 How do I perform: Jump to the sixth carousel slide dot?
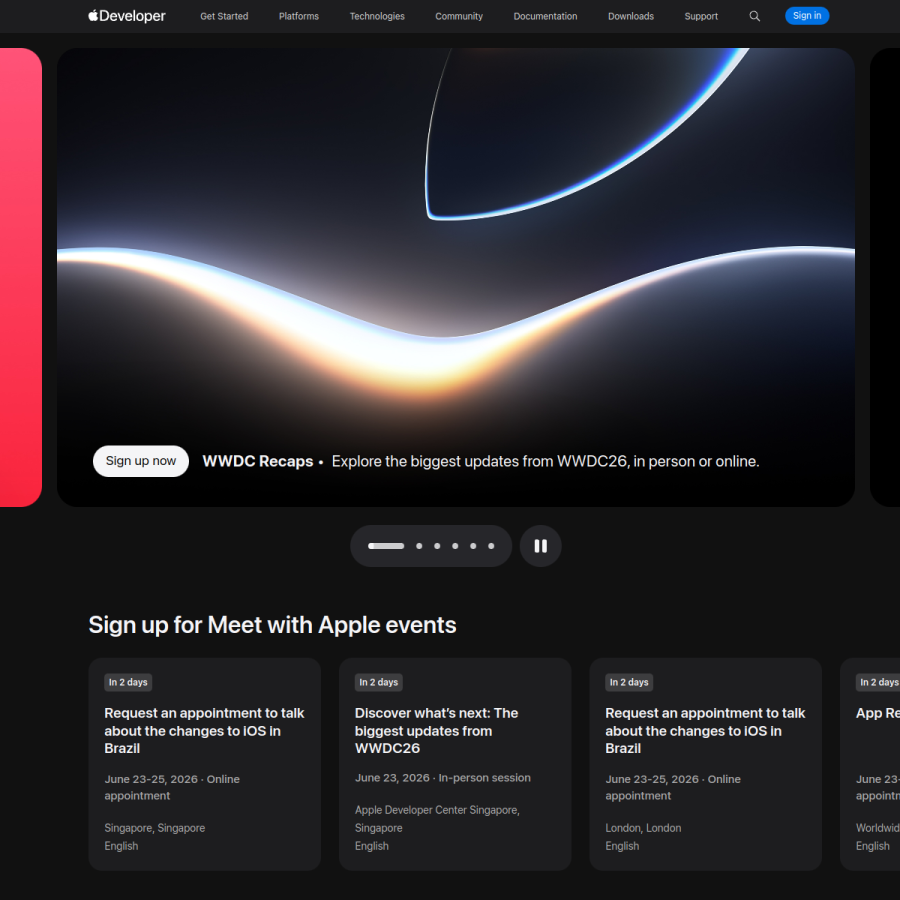click(x=491, y=546)
